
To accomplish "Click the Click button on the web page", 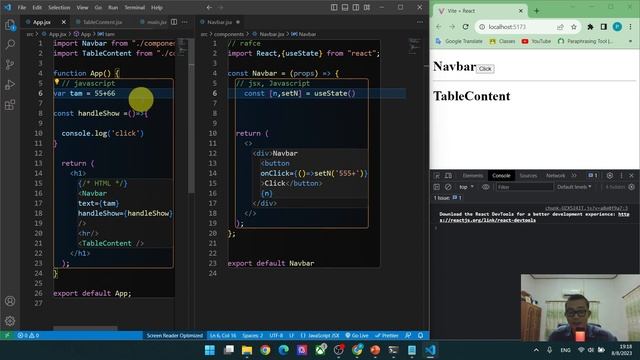I will [x=485, y=69].
